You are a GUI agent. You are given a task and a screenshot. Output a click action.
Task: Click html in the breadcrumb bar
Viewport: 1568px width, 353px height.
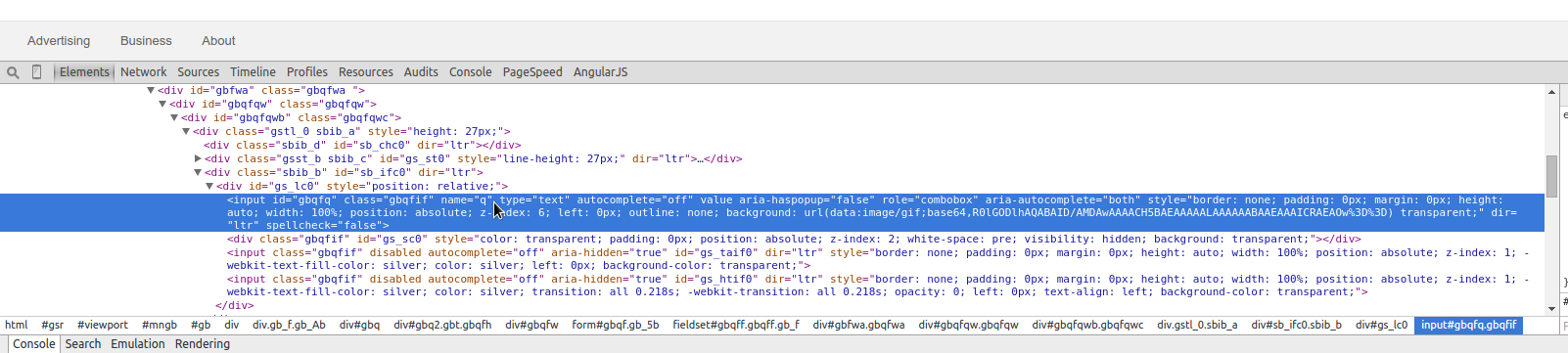17,325
